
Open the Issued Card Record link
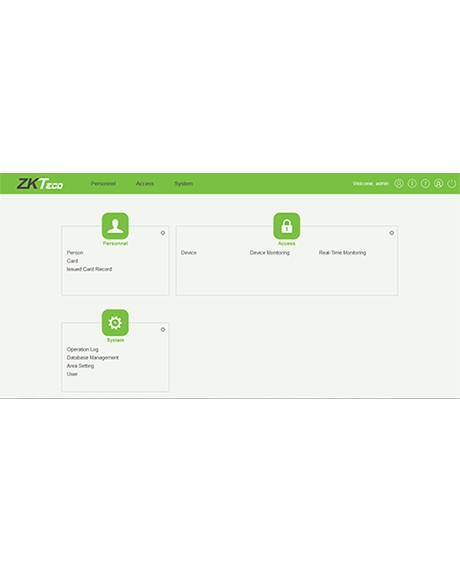click(89, 269)
